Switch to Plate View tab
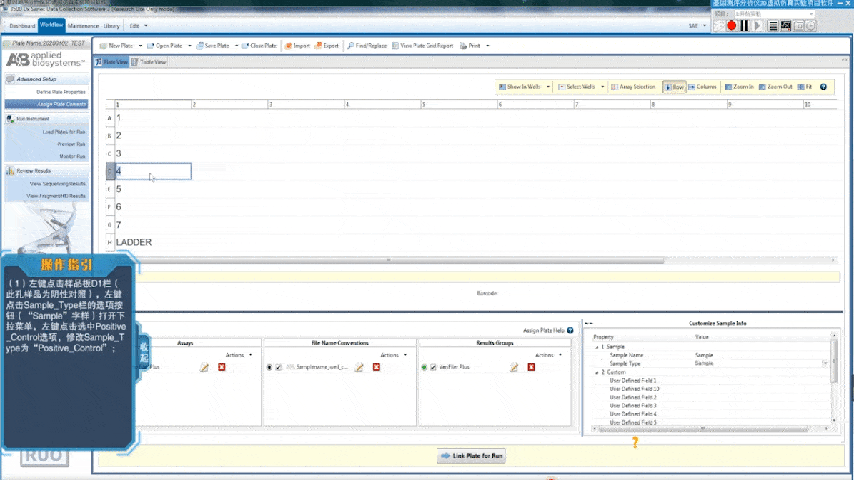 112,62
